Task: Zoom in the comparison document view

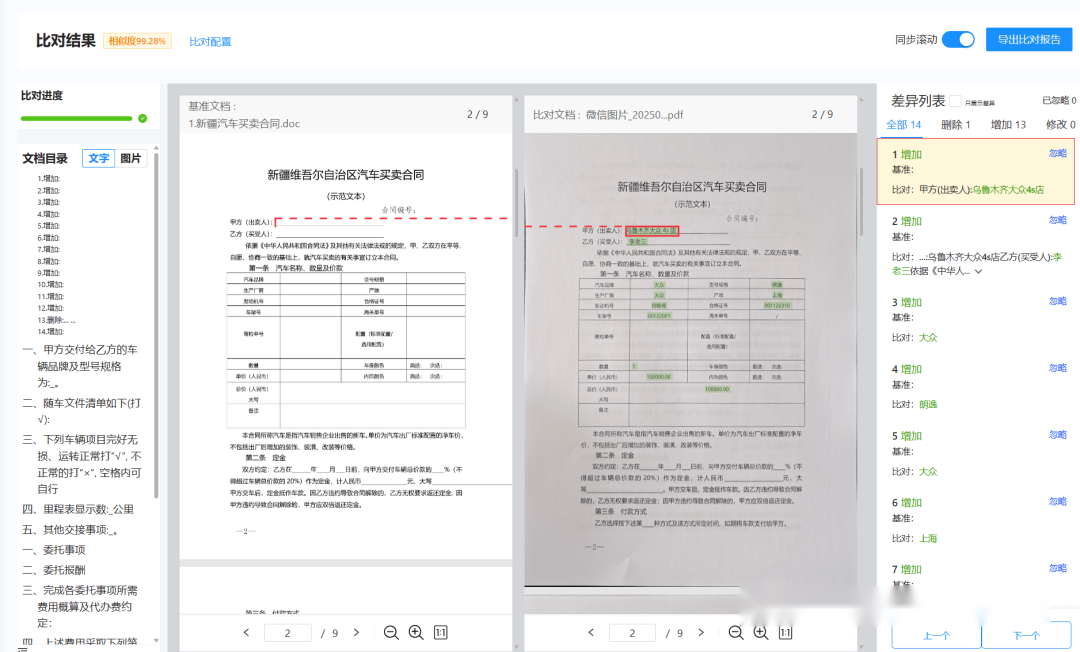Action: 761,633
